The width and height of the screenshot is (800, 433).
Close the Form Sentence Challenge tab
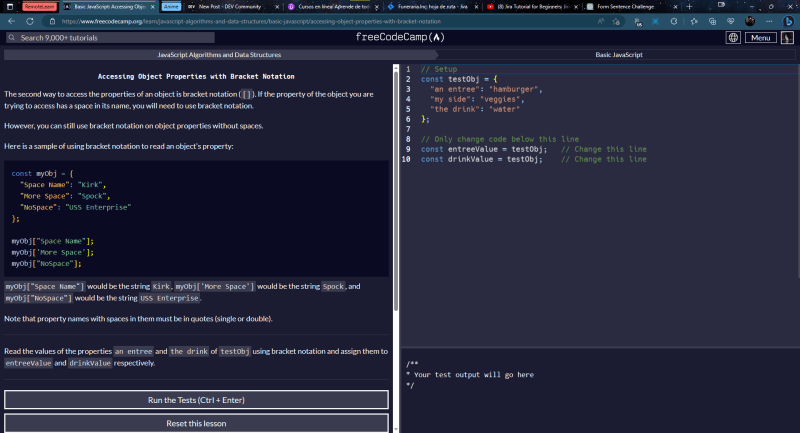point(675,7)
